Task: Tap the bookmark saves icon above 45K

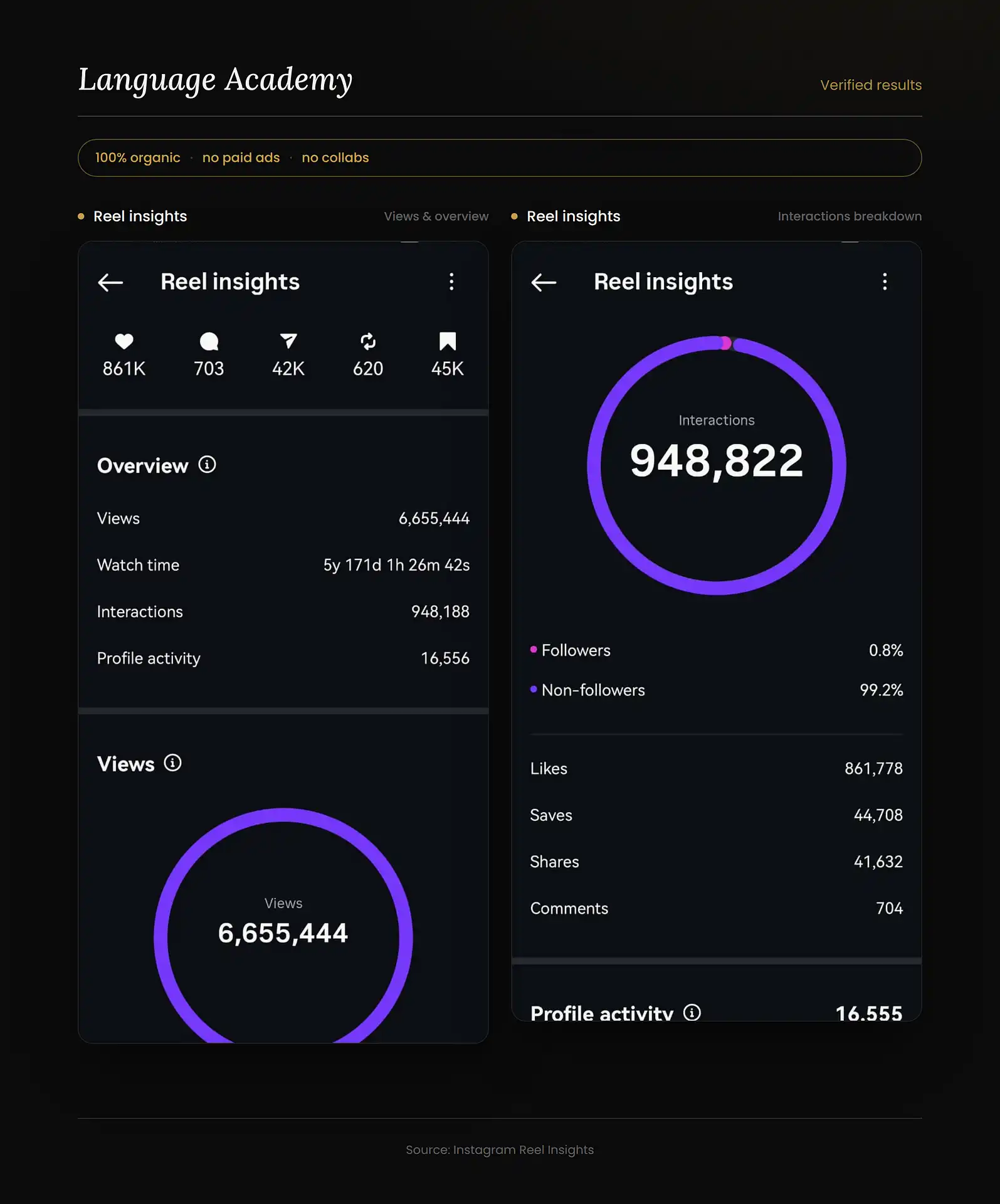Action: click(x=448, y=341)
